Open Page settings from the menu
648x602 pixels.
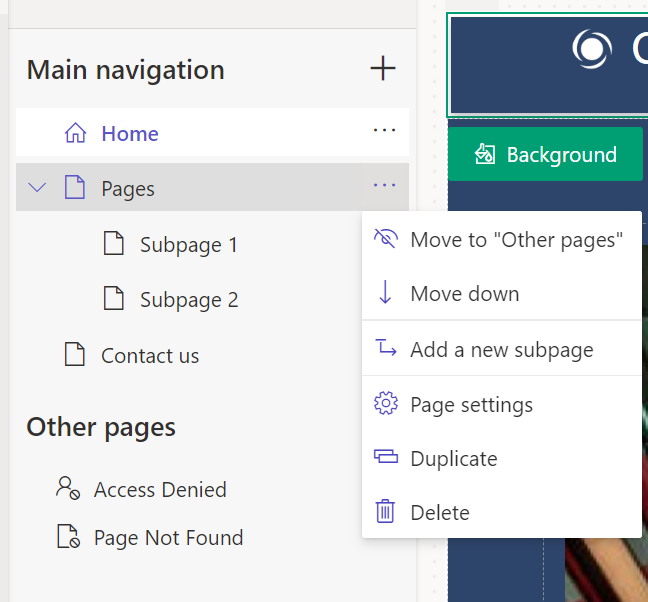pyautogui.click(x=502, y=405)
